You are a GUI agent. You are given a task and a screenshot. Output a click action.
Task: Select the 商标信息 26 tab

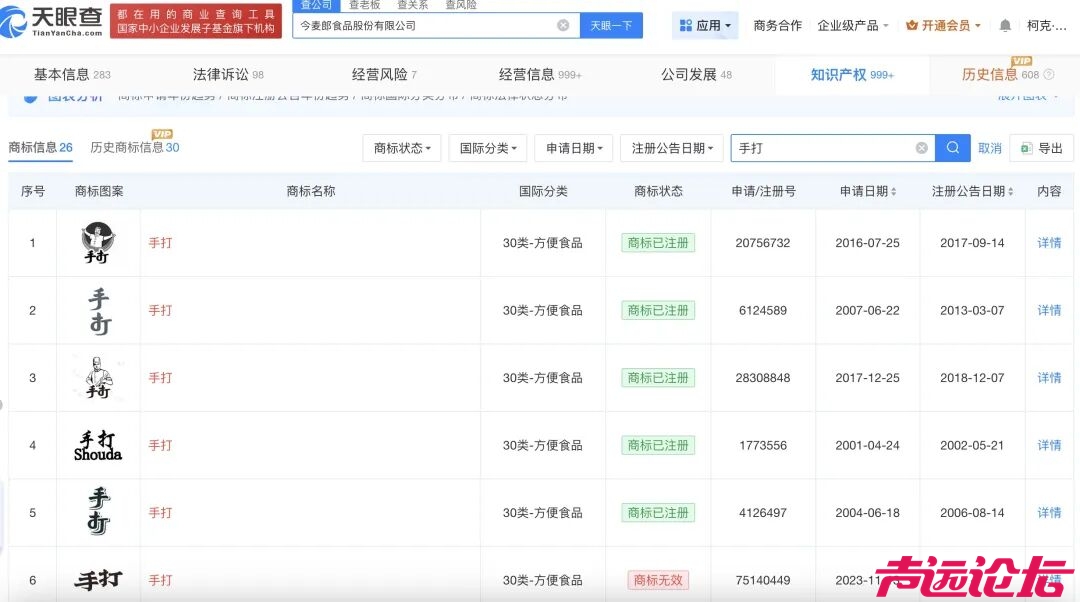coord(41,147)
